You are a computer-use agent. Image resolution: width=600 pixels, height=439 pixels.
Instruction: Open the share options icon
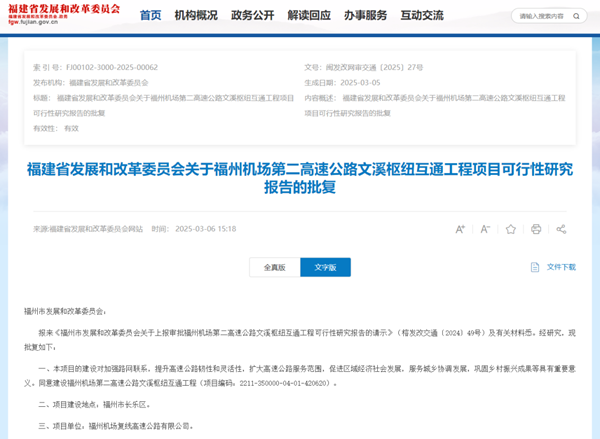[562, 229]
